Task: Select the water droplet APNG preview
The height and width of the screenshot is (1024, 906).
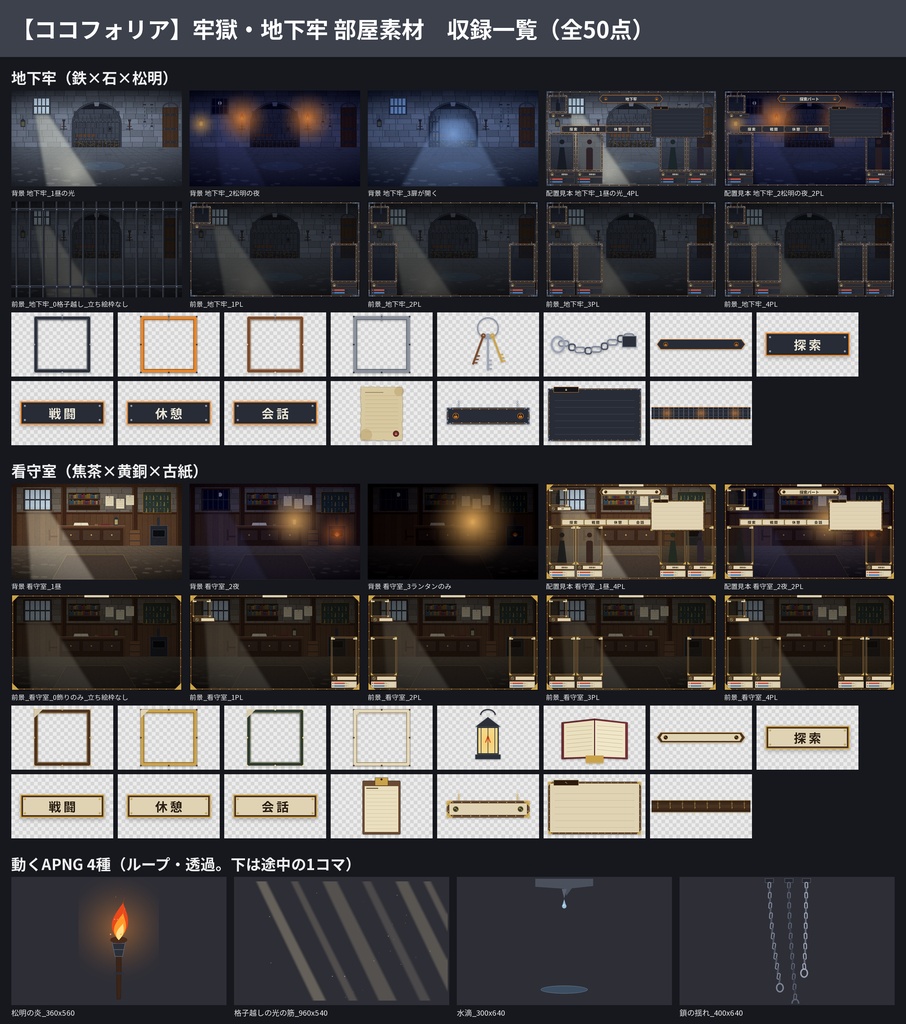Action: (564, 940)
